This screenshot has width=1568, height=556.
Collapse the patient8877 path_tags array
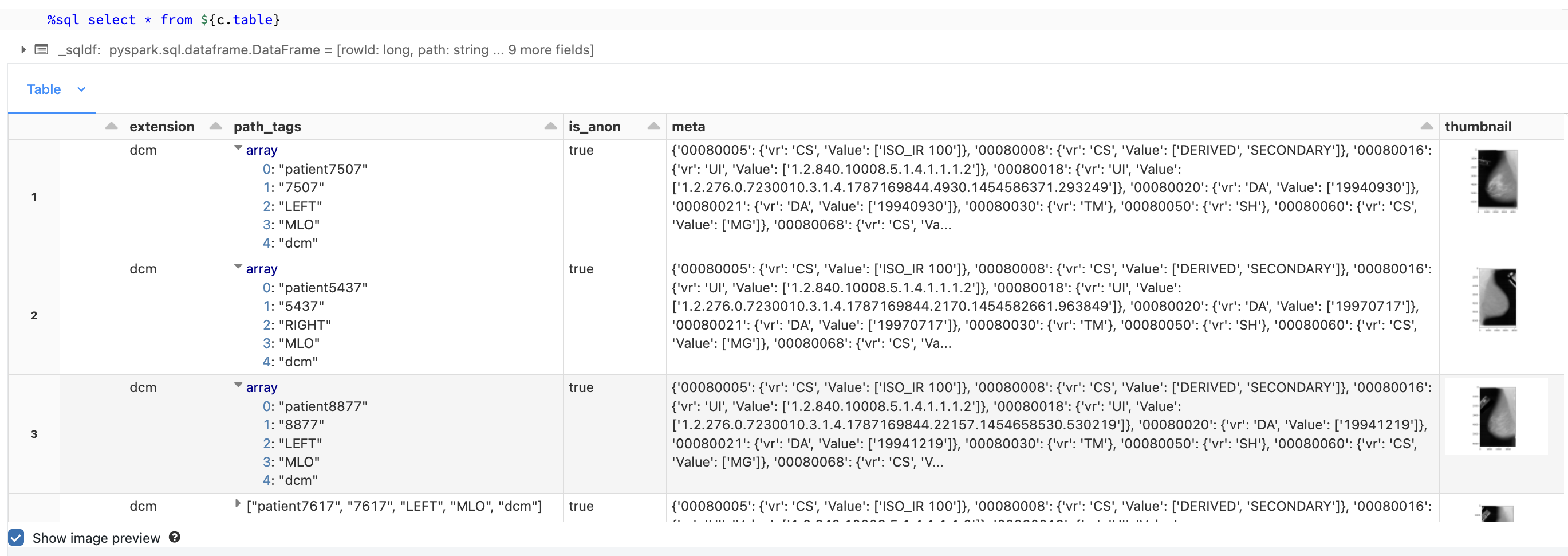point(239,386)
